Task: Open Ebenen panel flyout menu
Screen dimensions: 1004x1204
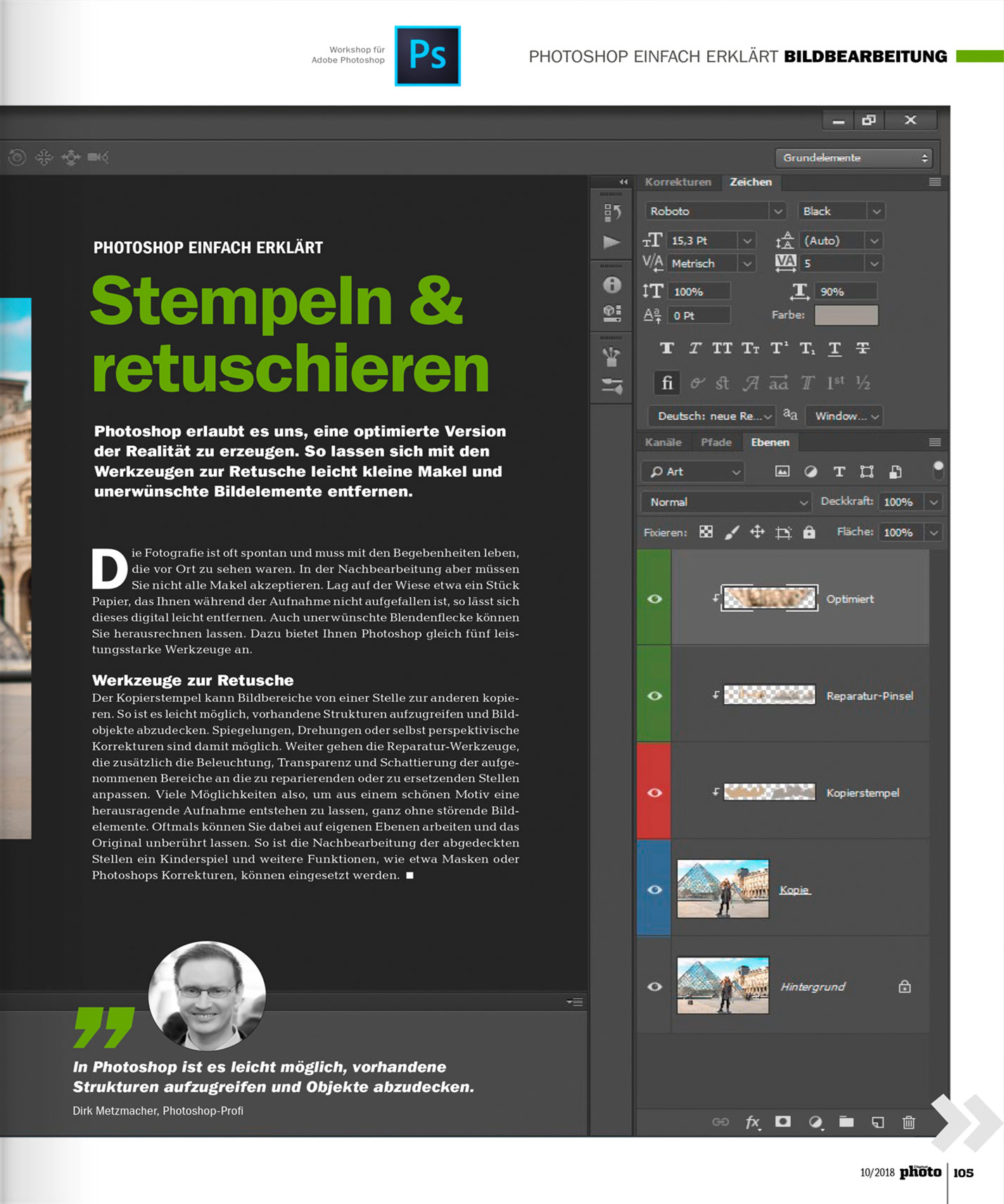Action: tap(935, 442)
